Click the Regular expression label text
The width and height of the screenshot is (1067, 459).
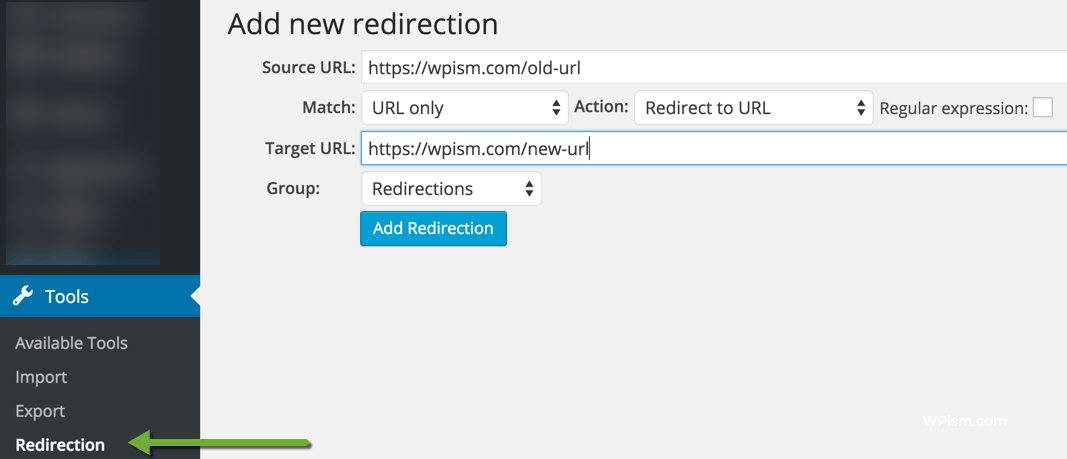pos(953,108)
